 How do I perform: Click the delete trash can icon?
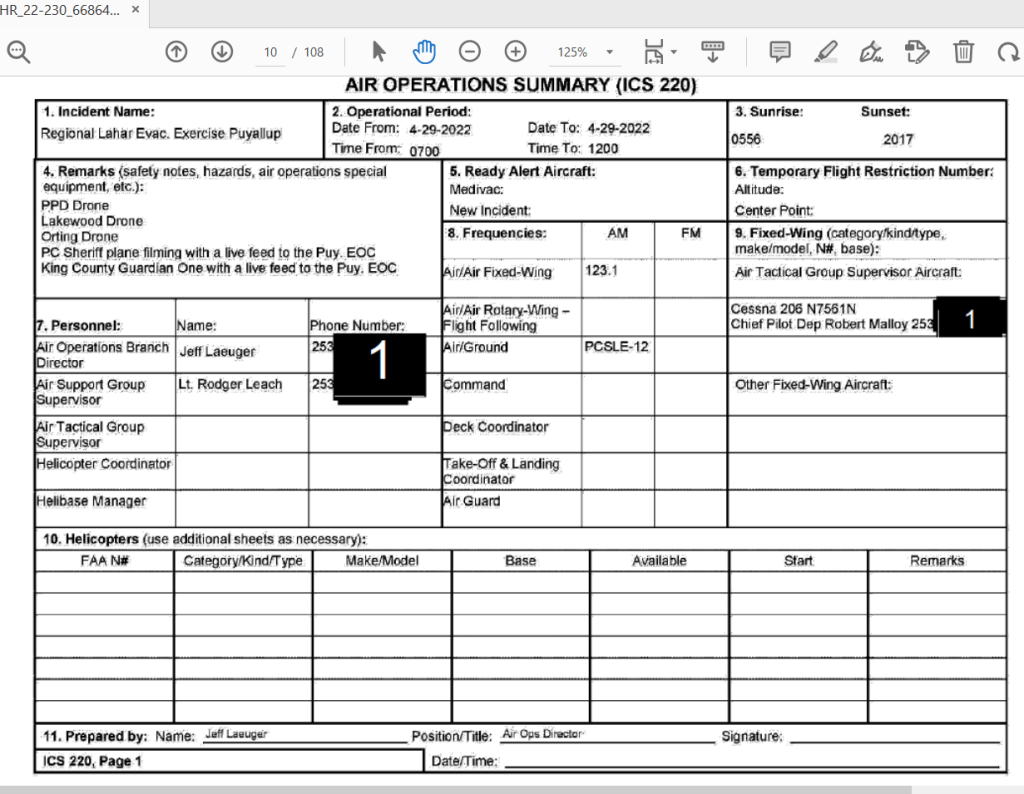tap(963, 52)
